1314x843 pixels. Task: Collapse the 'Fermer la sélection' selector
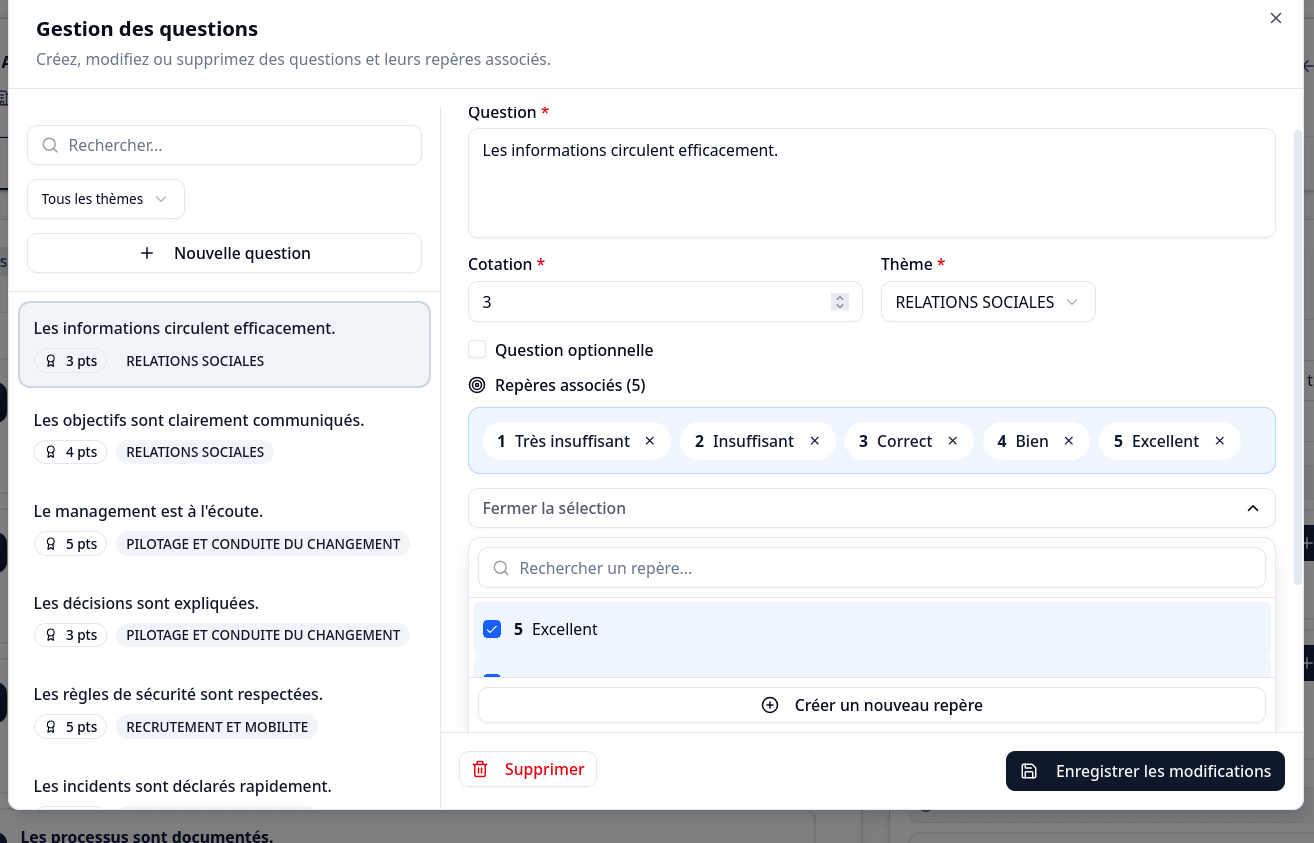coord(872,508)
